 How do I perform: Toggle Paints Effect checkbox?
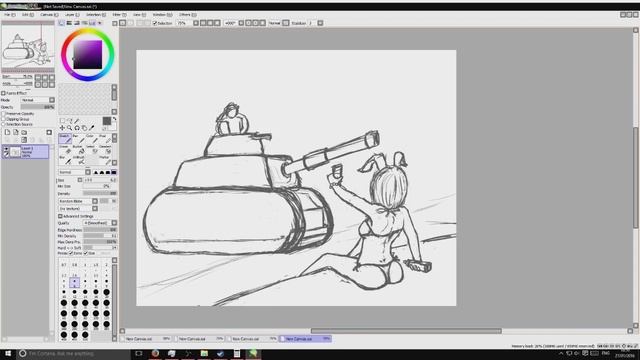point(4,93)
